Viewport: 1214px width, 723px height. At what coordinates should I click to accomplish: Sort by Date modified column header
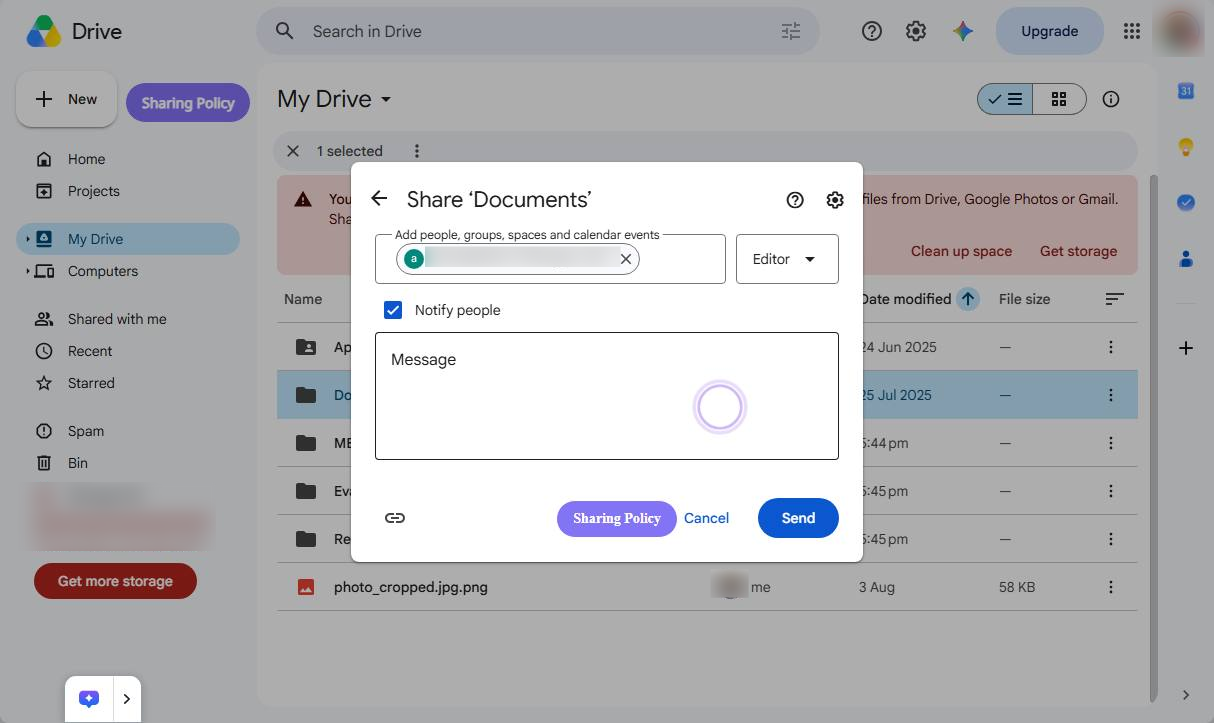(905, 299)
